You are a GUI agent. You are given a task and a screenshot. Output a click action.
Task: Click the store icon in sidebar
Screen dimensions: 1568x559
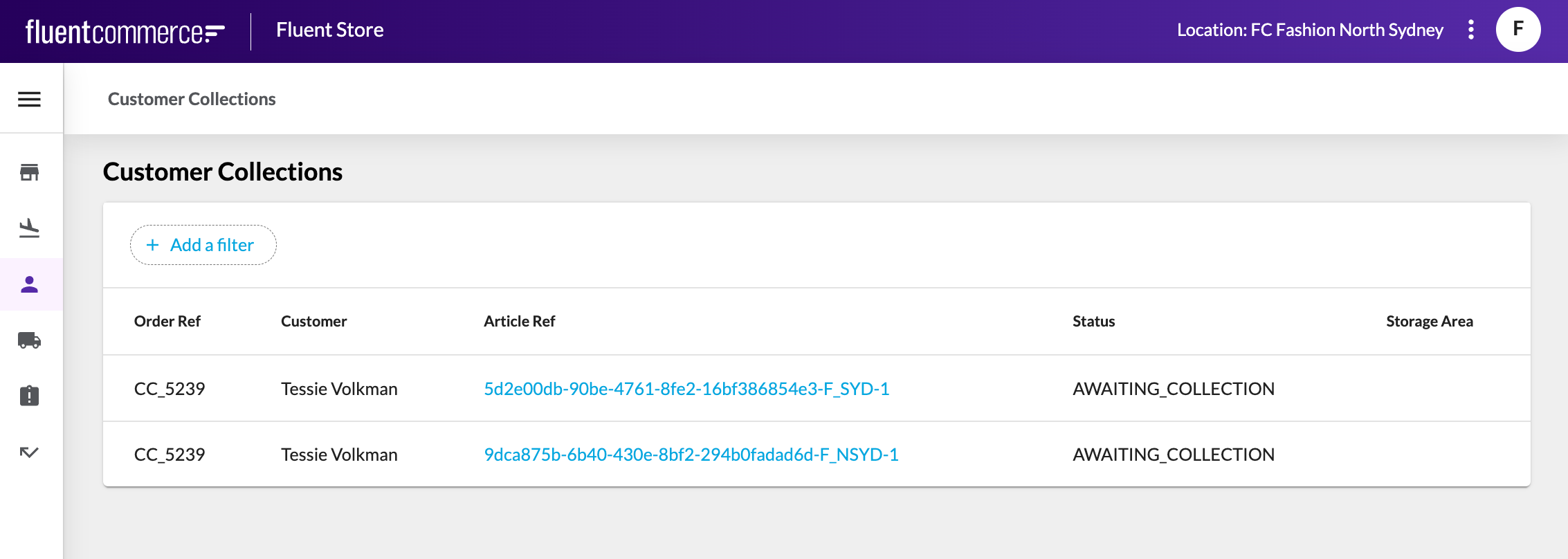[29, 172]
